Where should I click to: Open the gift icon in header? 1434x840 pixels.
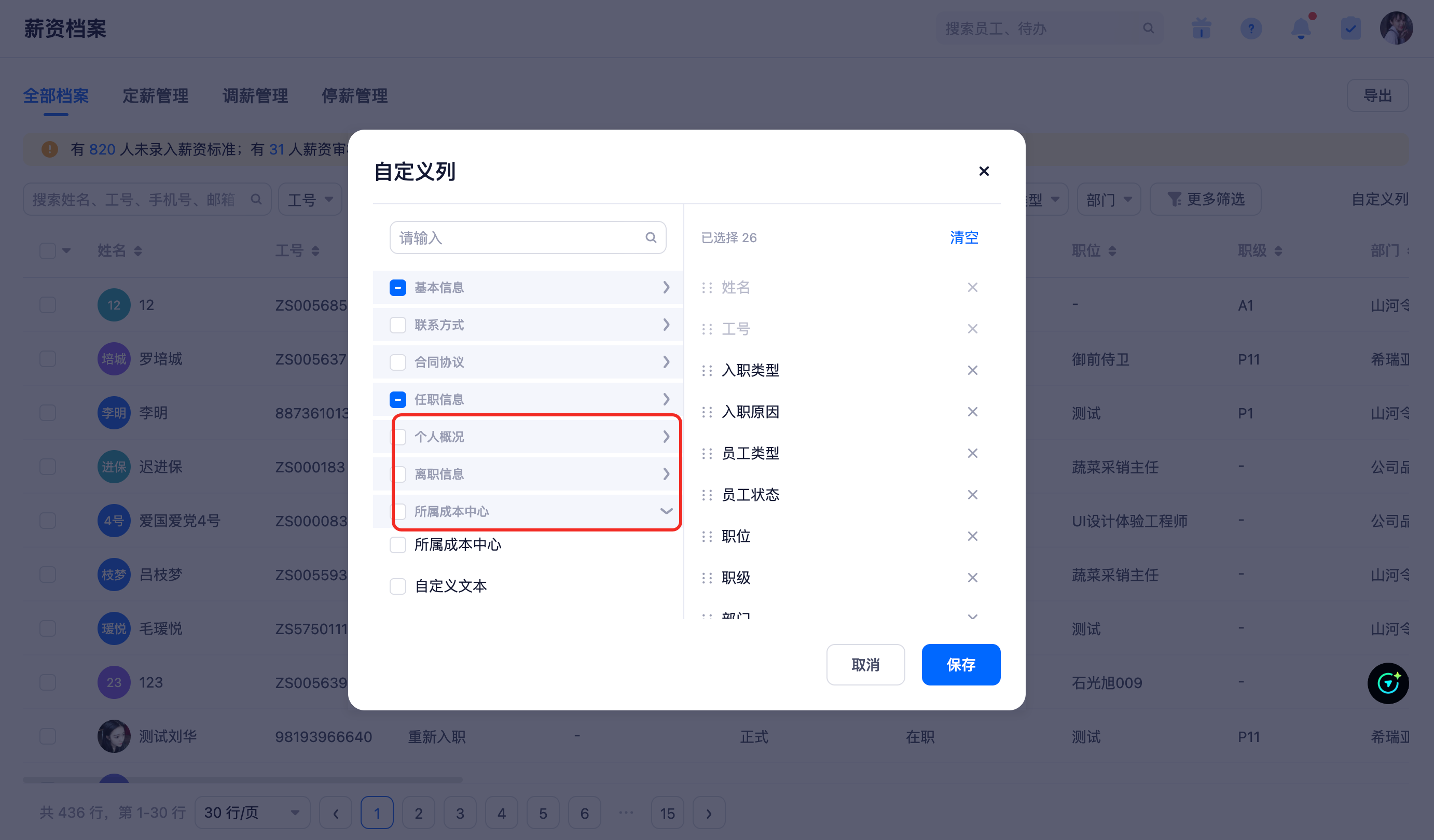[x=1201, y=29]
